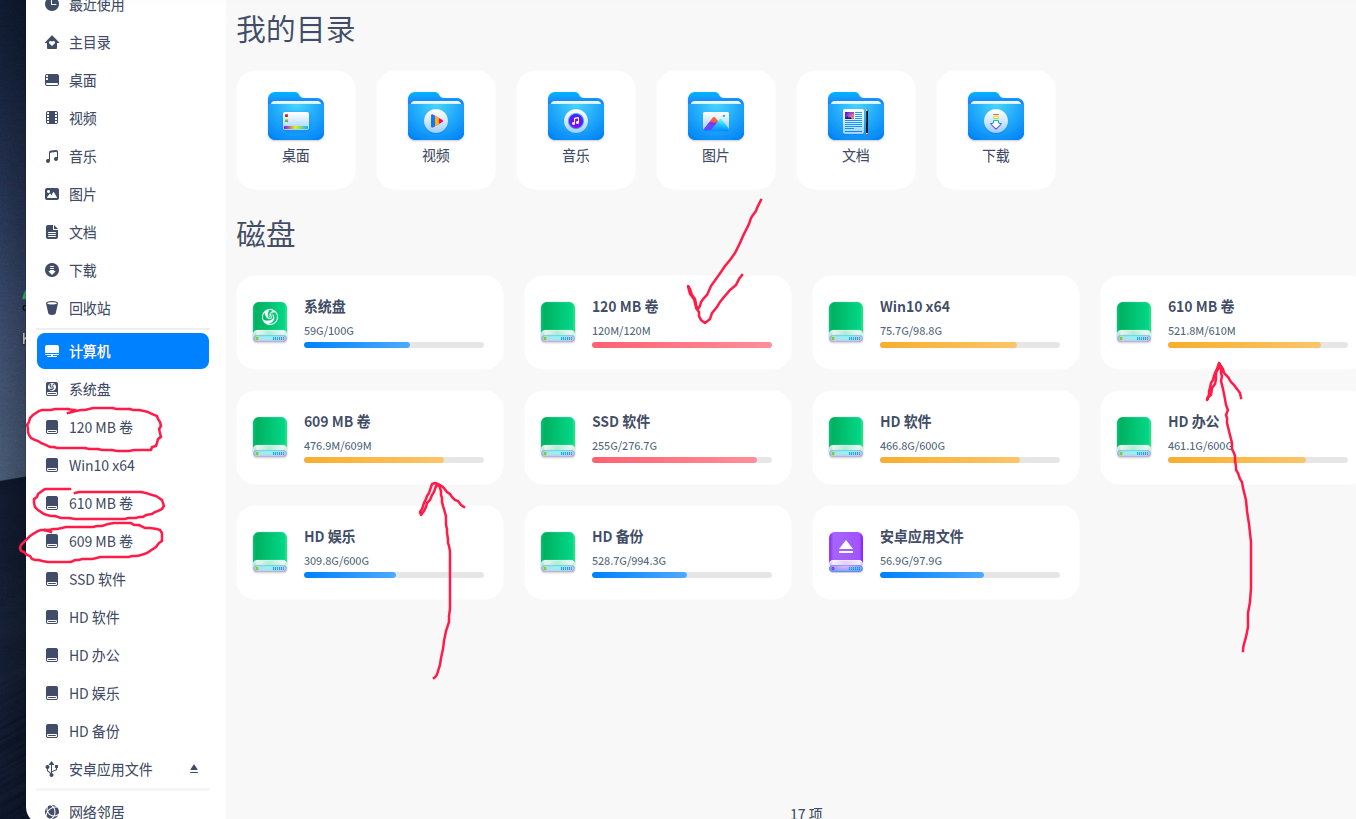Click the HD 备份 drive icon in 磁盘
Viewport: 1356px width, 819px height.
pyautogui.click(x=558, y=552)
